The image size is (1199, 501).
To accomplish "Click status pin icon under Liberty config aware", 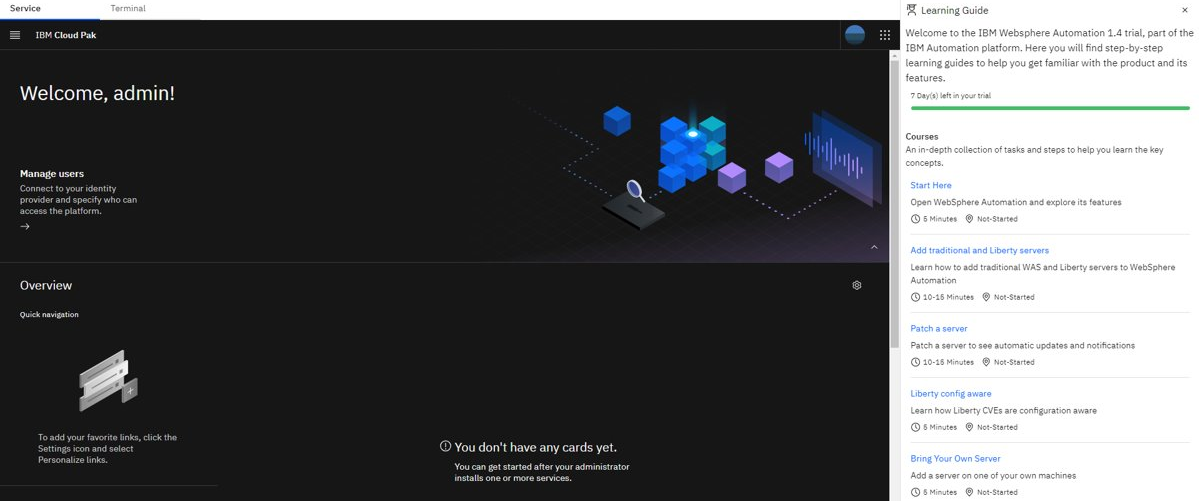I will tap(969, 427).
